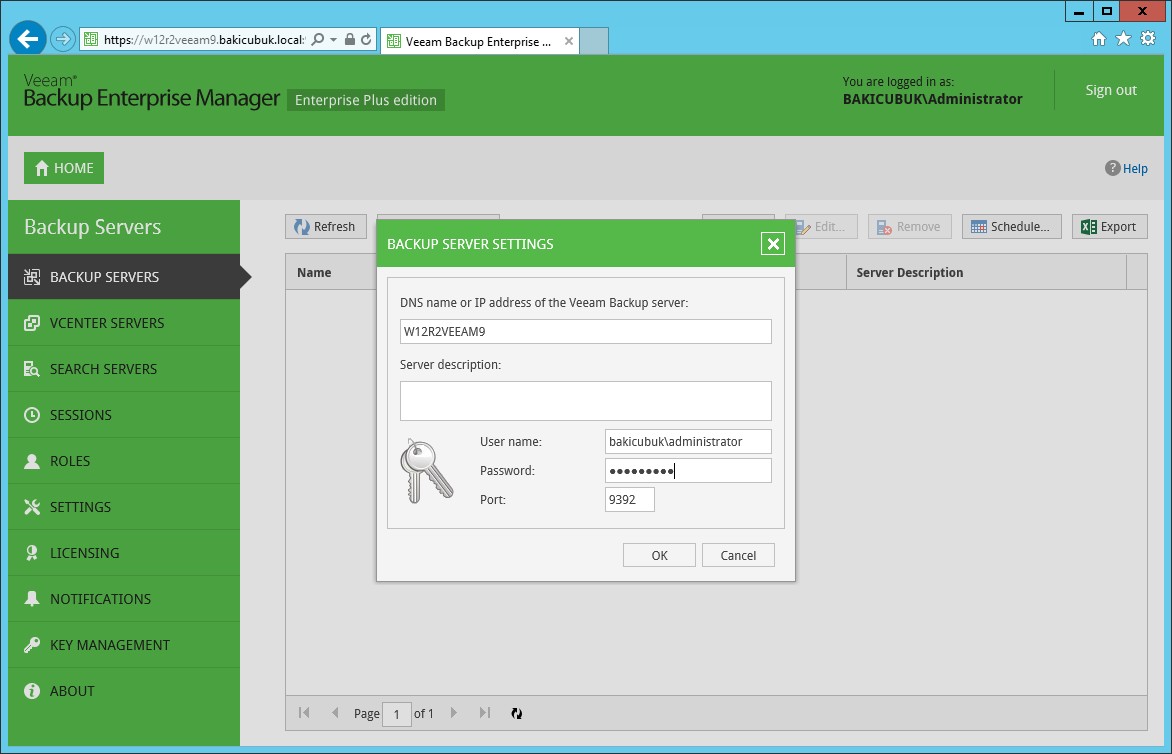Image resolution: width=1172 pixels, height=754 pixels.
Task: Click Cancel in the dialog
Action: pyautogui.click(x=738, y=555)
